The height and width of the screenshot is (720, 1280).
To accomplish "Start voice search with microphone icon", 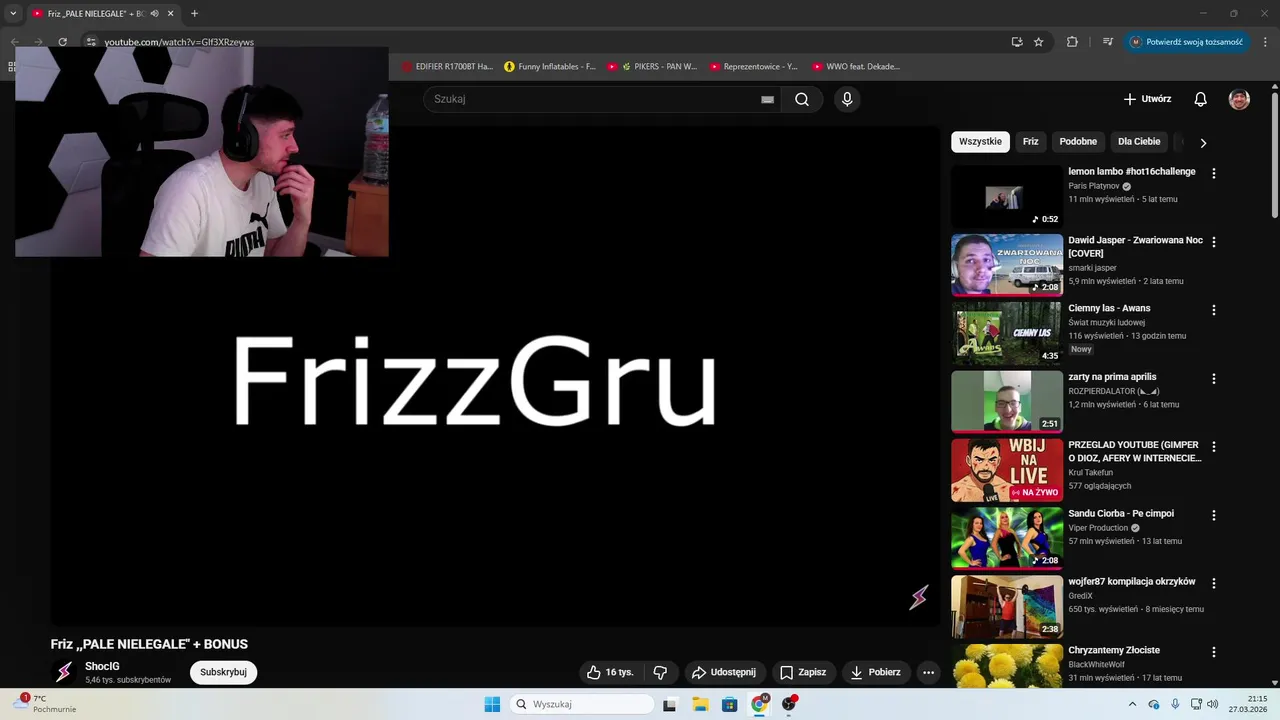I will pos(847,99).
